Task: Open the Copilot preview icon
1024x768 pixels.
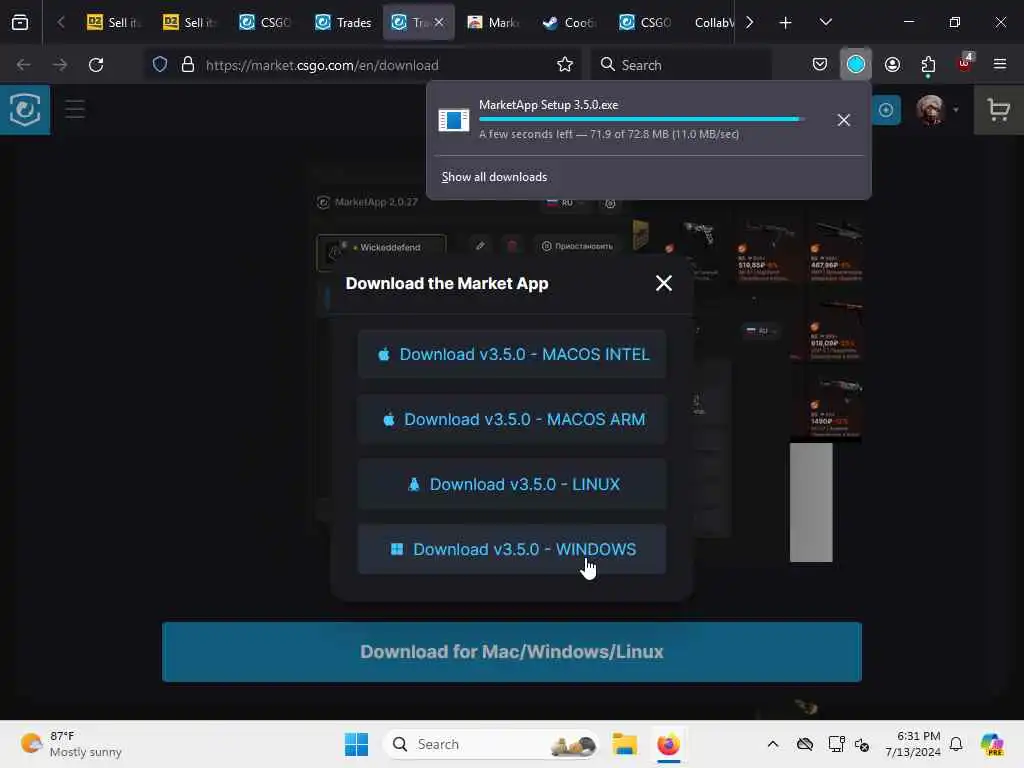Action: point(992,744)
